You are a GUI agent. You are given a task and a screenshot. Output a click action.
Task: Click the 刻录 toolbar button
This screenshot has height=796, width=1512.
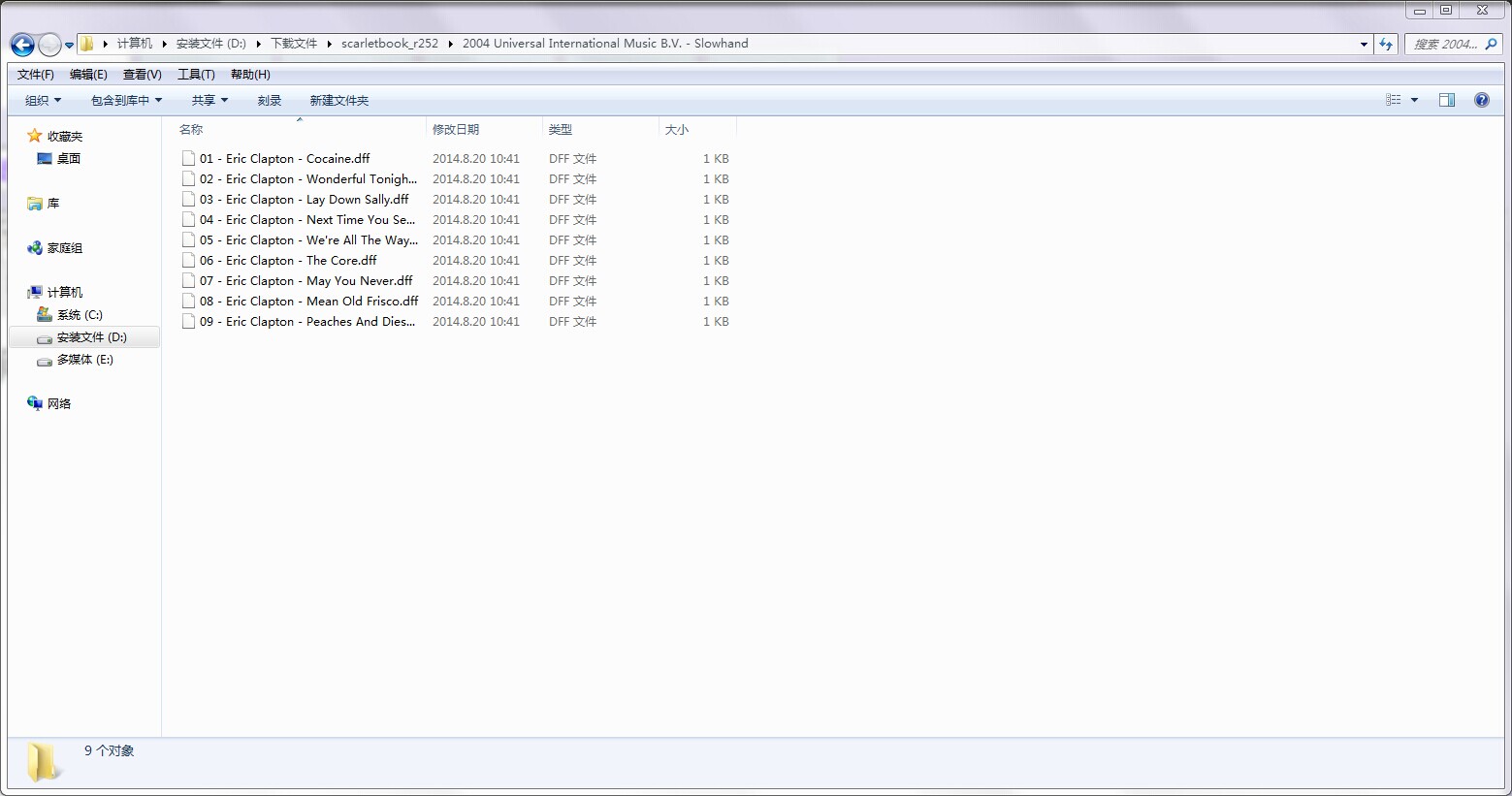(270, 101)
